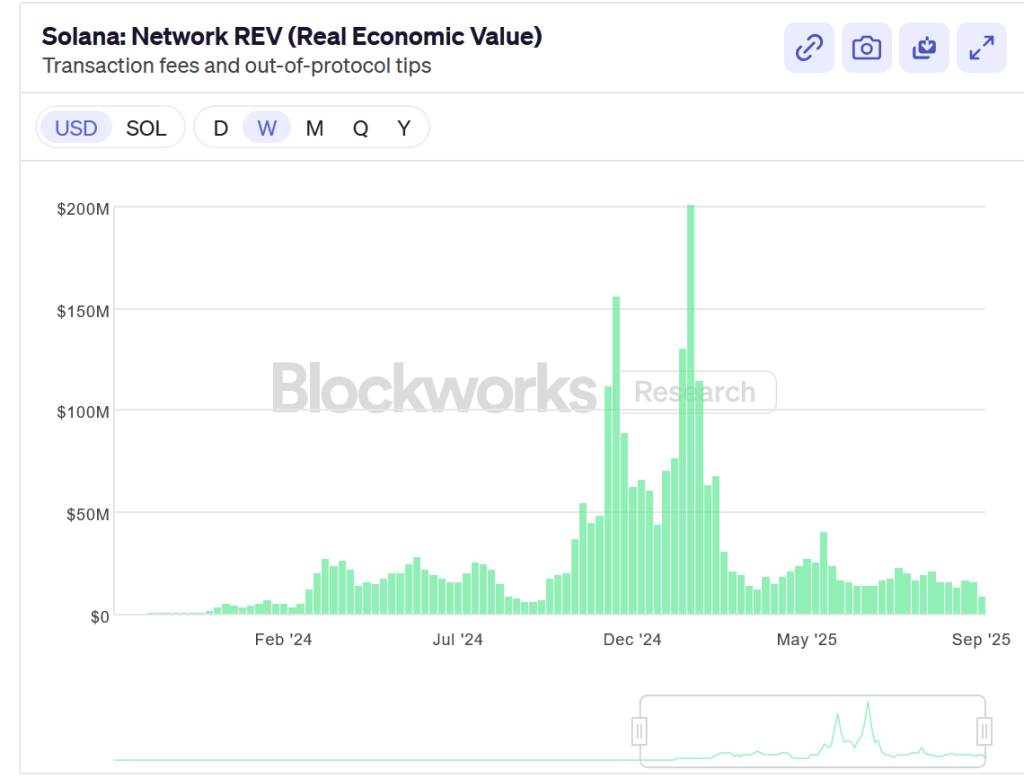Select yearly interval Y
The width and height of the screenshot is (1024, 779).
pos(403,127)
